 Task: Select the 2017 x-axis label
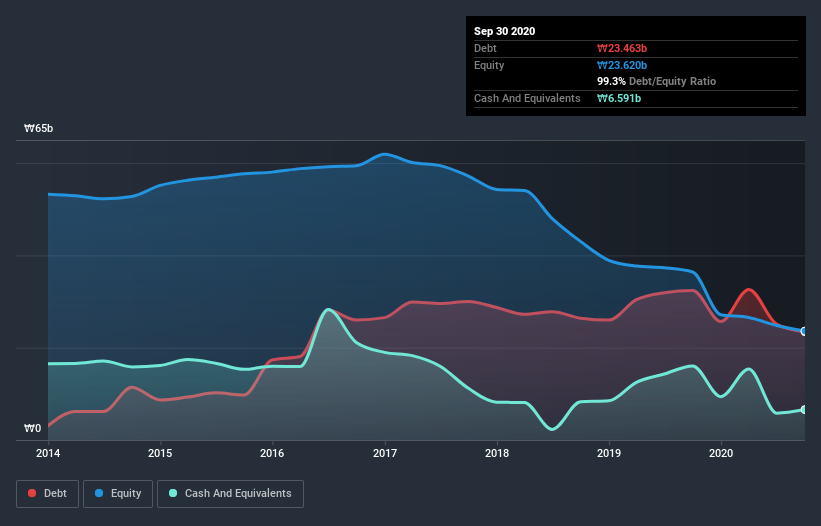(x=384, y=453)
